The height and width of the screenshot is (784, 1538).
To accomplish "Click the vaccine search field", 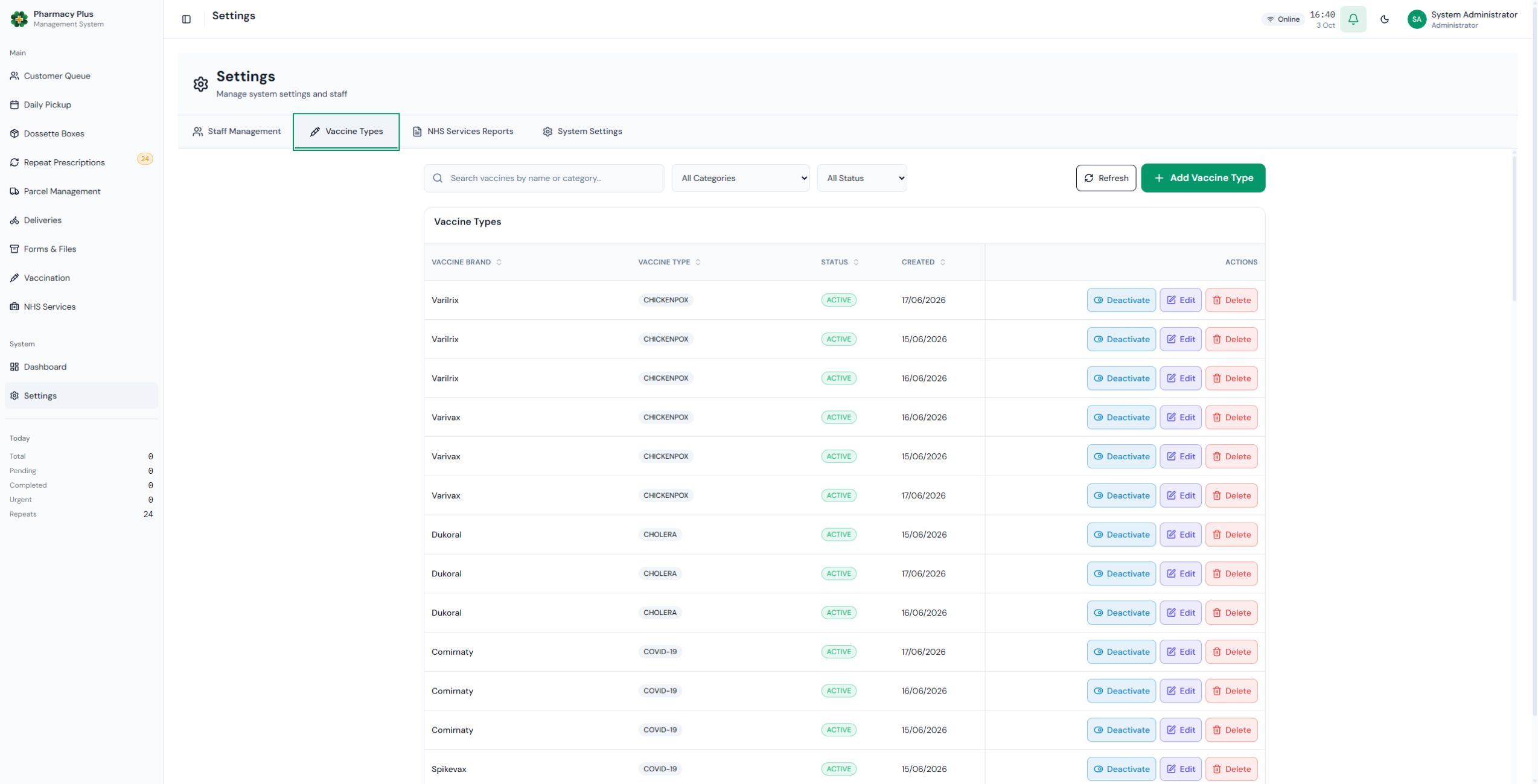I will pos(544,178).
